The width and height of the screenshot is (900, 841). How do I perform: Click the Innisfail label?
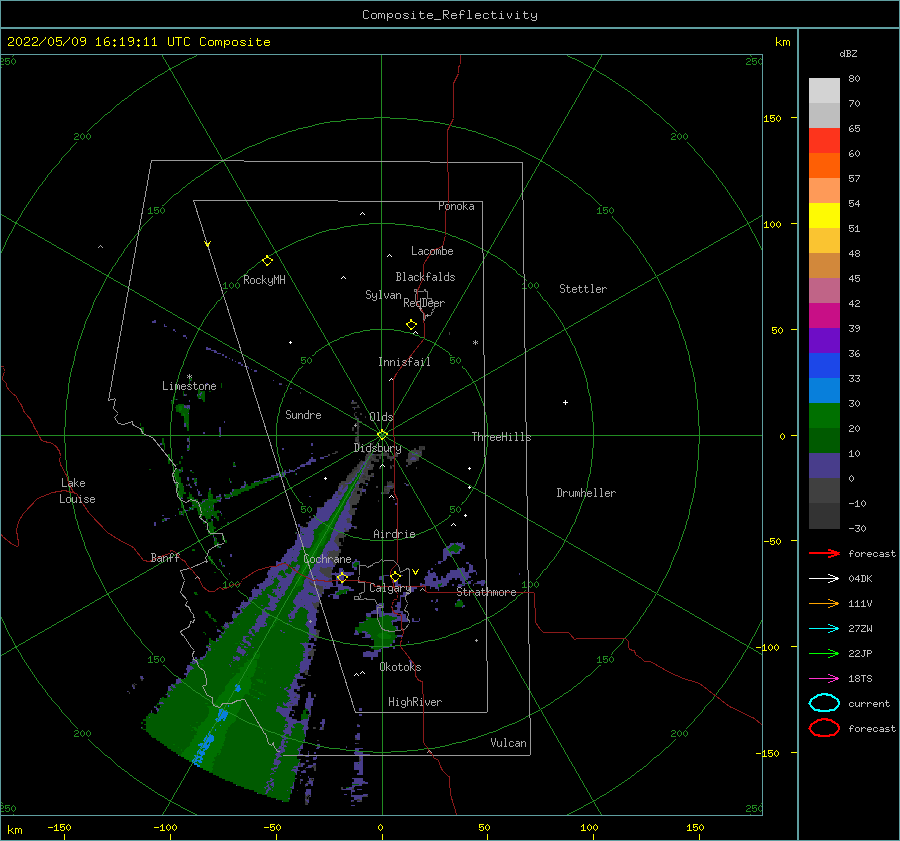pyautogui.click(x=404, y=362)
